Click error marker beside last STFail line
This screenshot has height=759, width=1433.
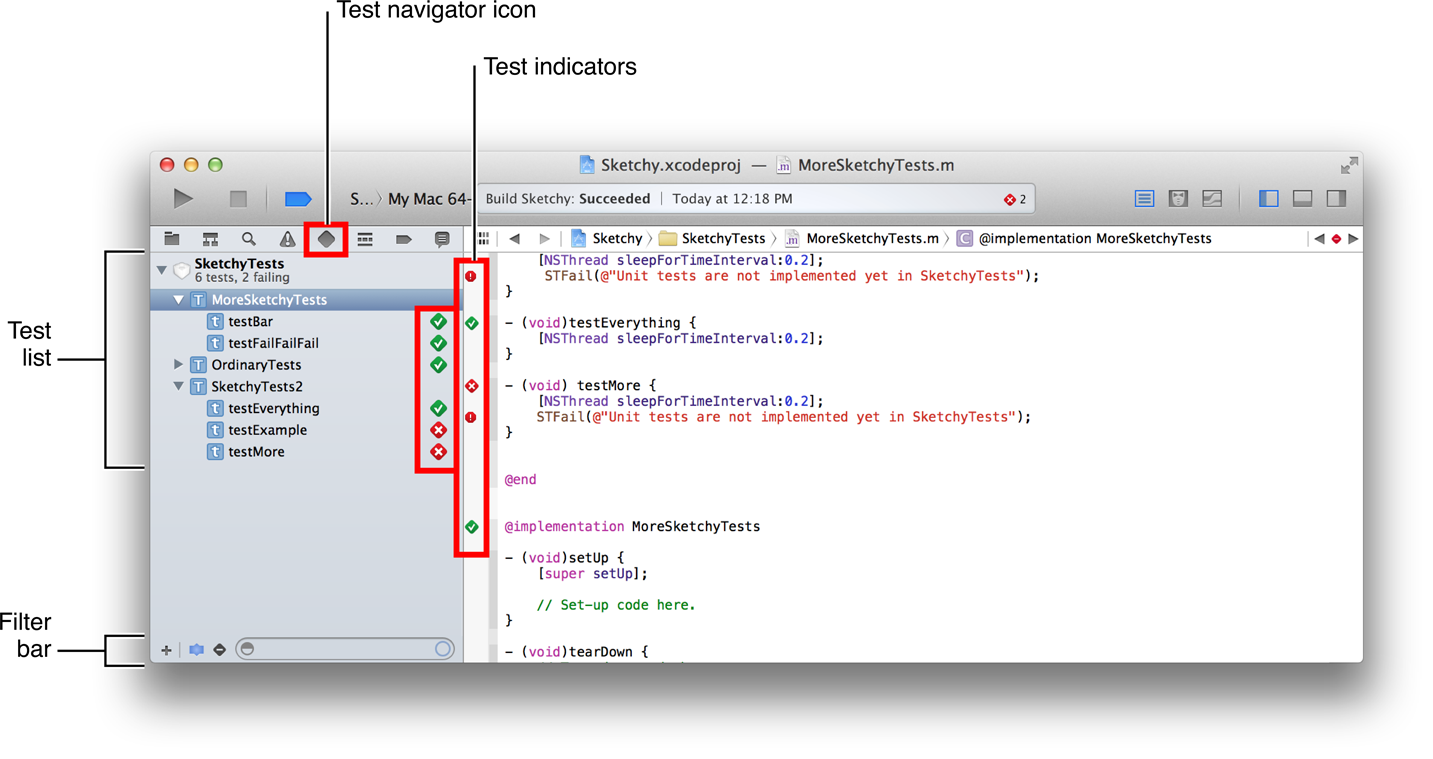[471, 417]
